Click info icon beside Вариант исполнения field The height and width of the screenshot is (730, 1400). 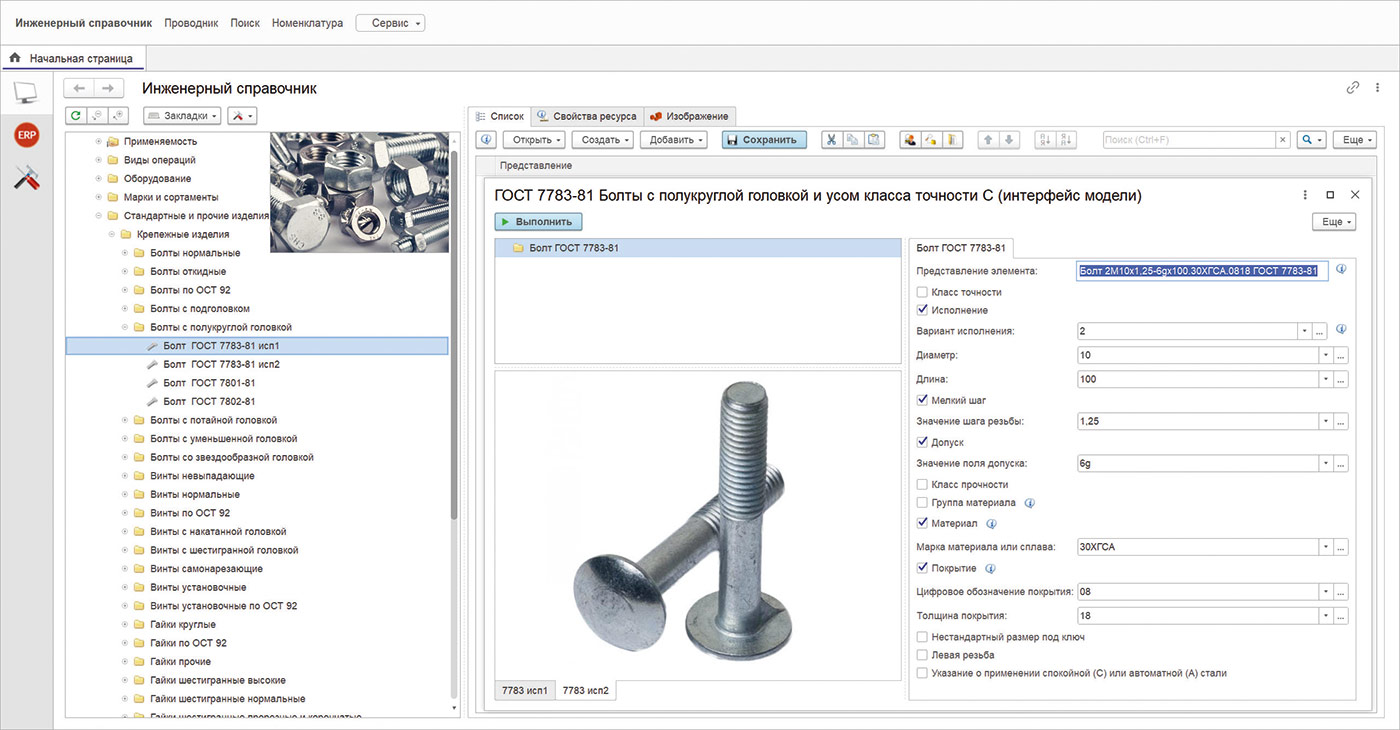click(x=1341, y=328)
